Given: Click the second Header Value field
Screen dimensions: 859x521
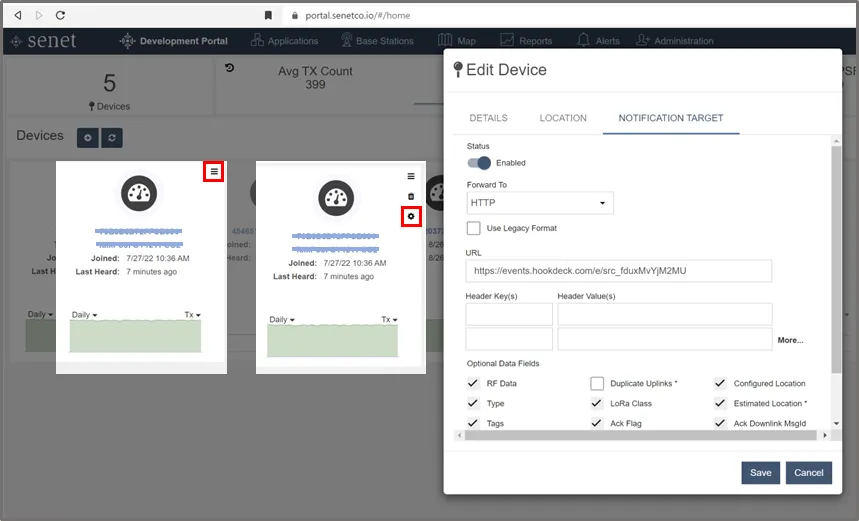Looking at the screenshot, I should (665, 339).
